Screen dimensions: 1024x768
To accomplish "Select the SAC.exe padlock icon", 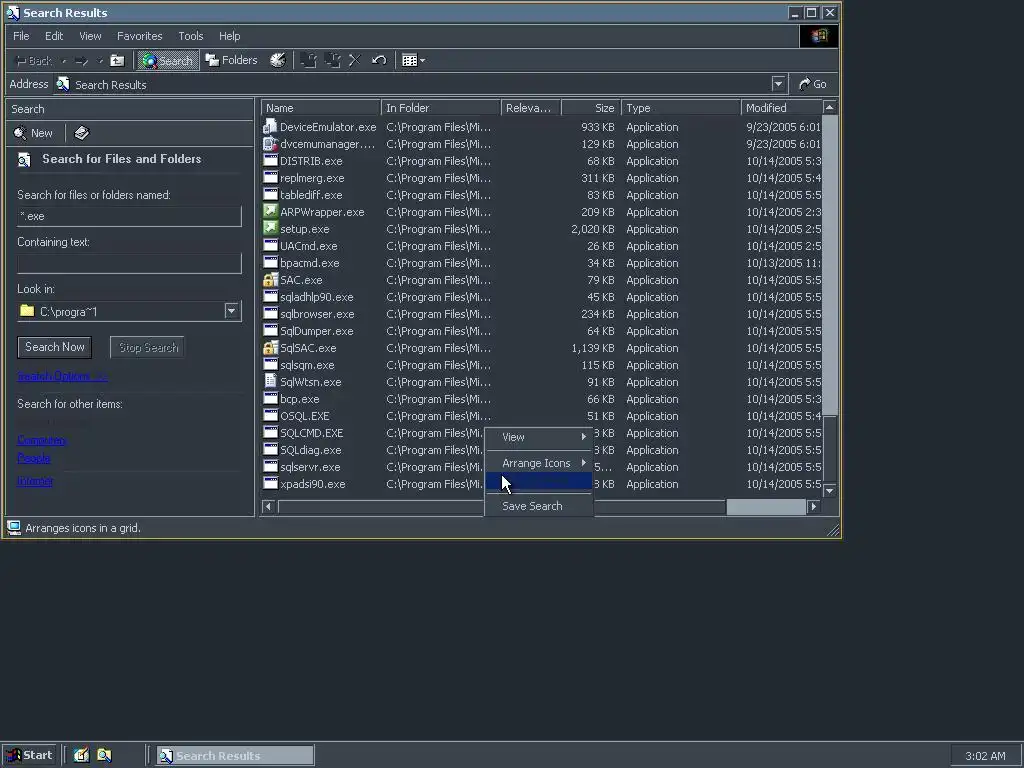I will tap(270, 280).
